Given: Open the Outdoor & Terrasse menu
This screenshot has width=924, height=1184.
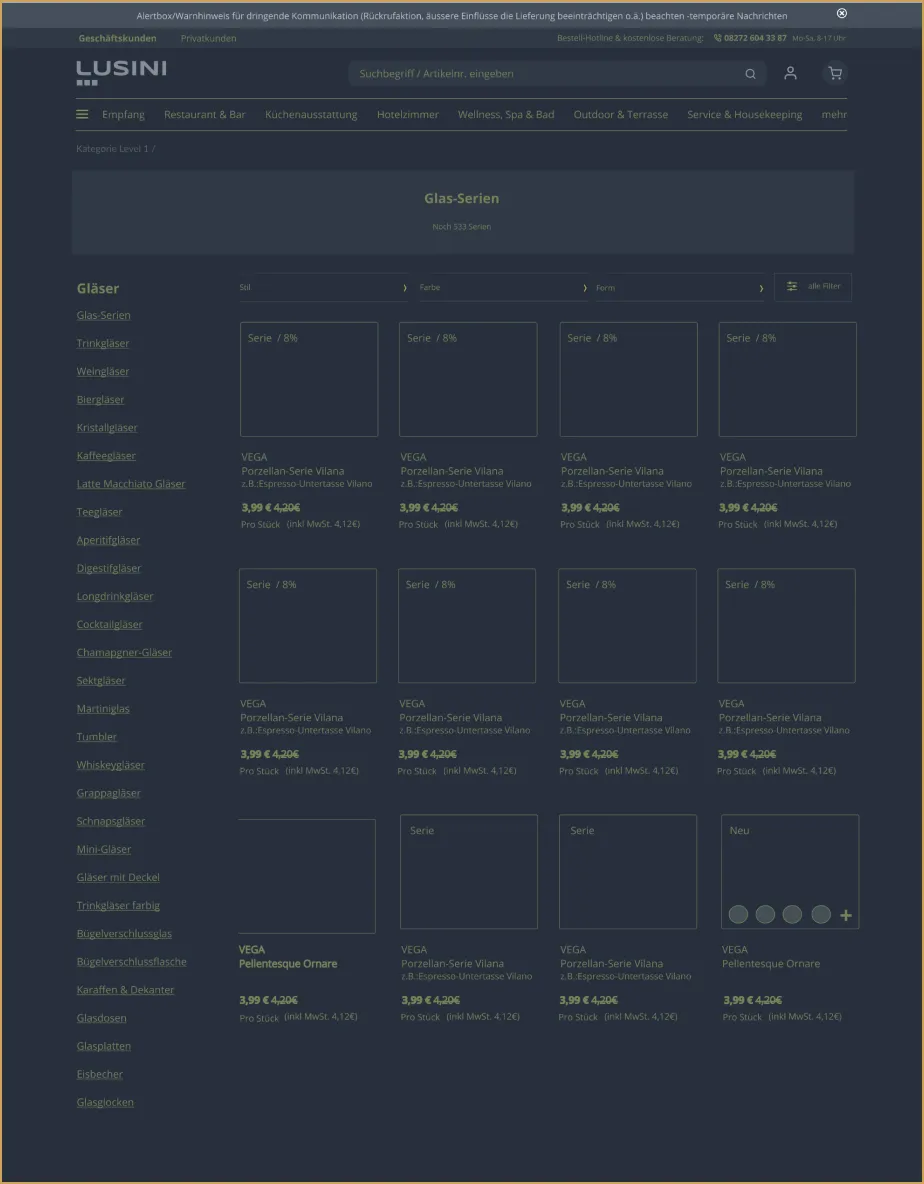Looking at the screenshot, I should (621, 115).
